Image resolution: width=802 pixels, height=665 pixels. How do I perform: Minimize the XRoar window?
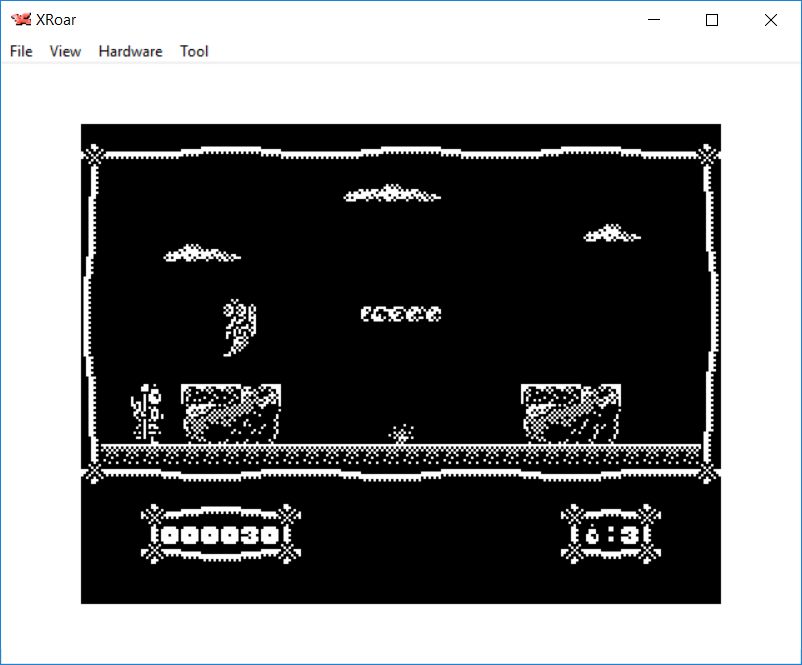click(655, 20)
